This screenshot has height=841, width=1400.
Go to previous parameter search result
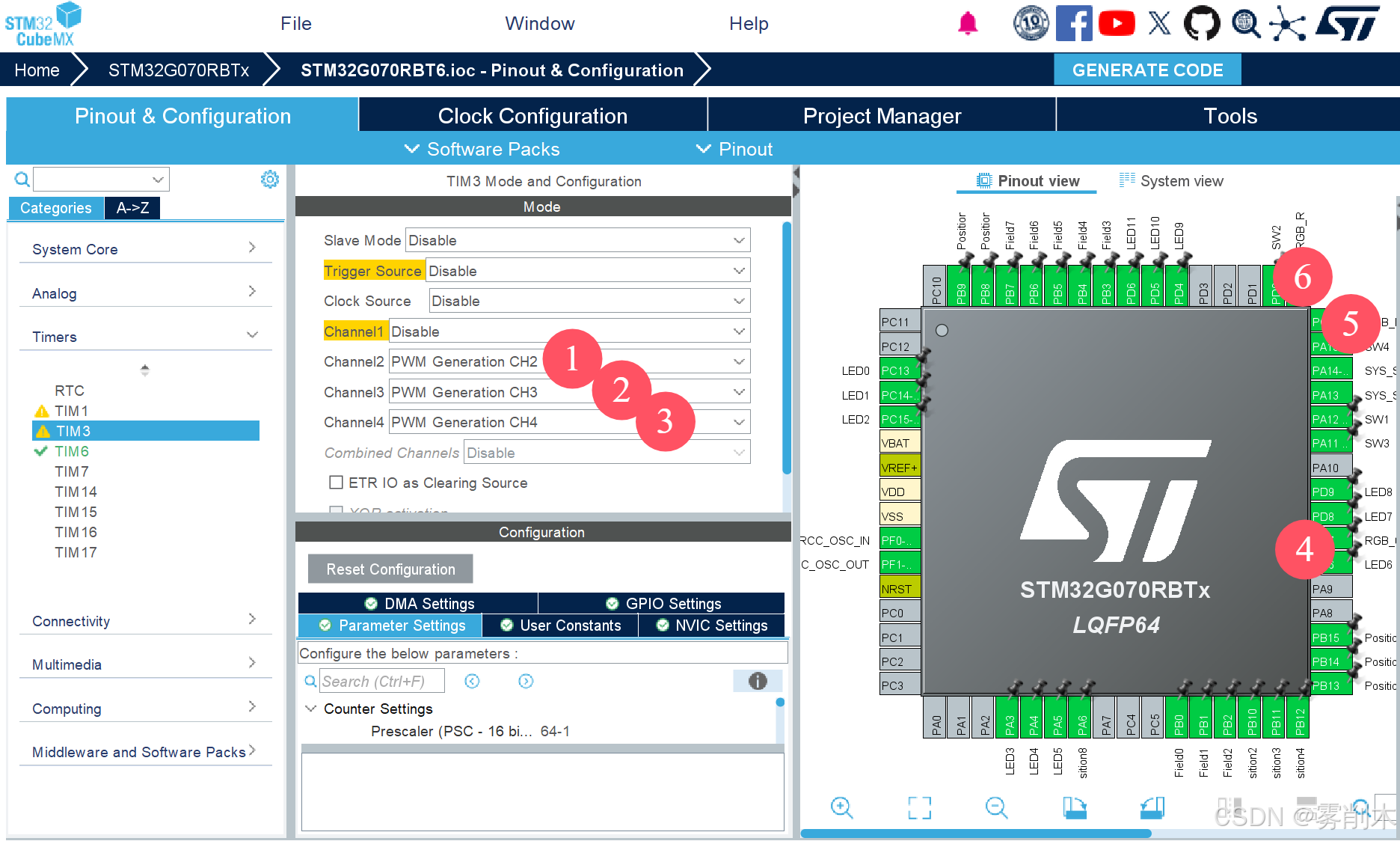pos(472,681)
